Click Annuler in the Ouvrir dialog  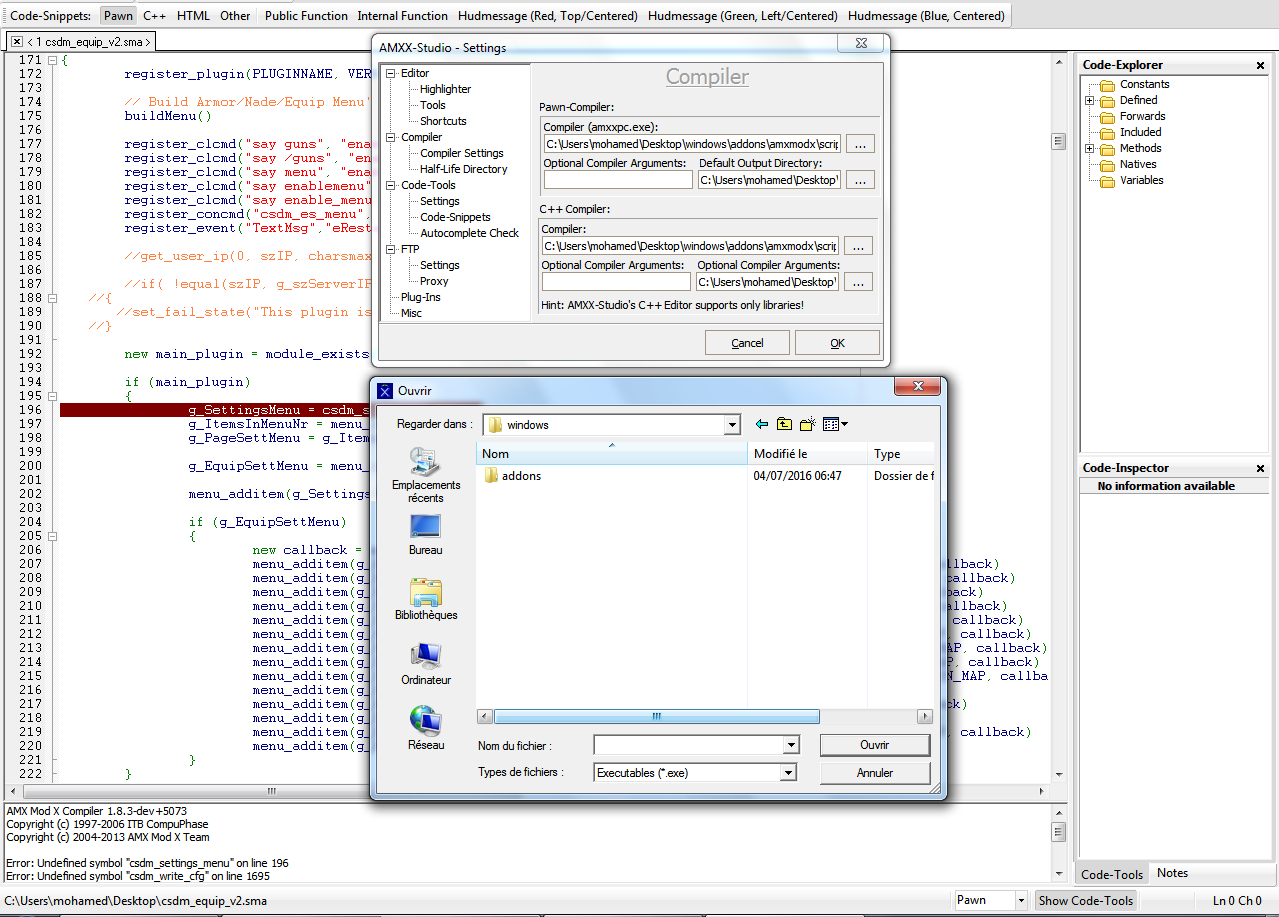(874, 773)
